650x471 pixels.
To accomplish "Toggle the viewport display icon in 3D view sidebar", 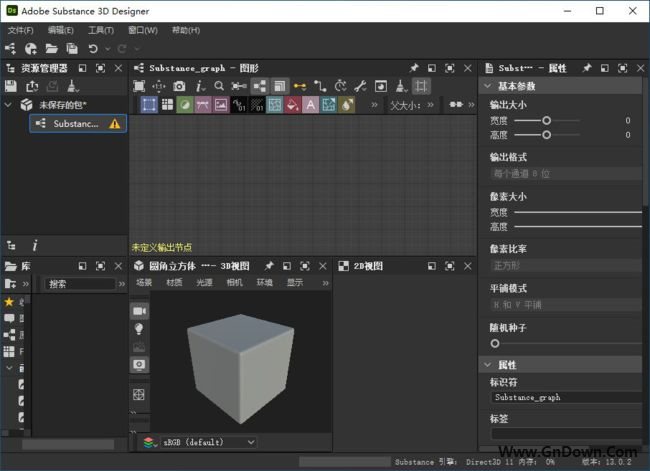I will click(139, 364).
